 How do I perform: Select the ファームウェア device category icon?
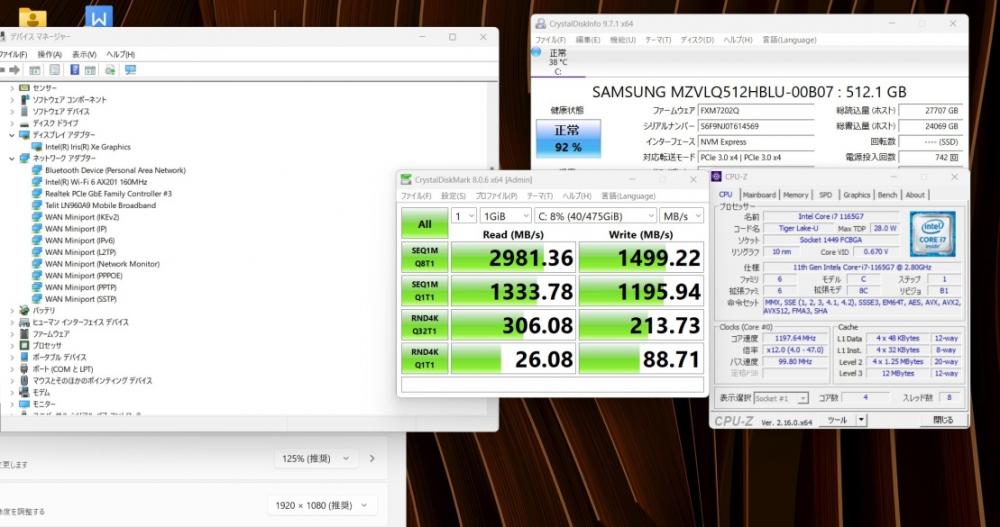(x=24, y=334)
